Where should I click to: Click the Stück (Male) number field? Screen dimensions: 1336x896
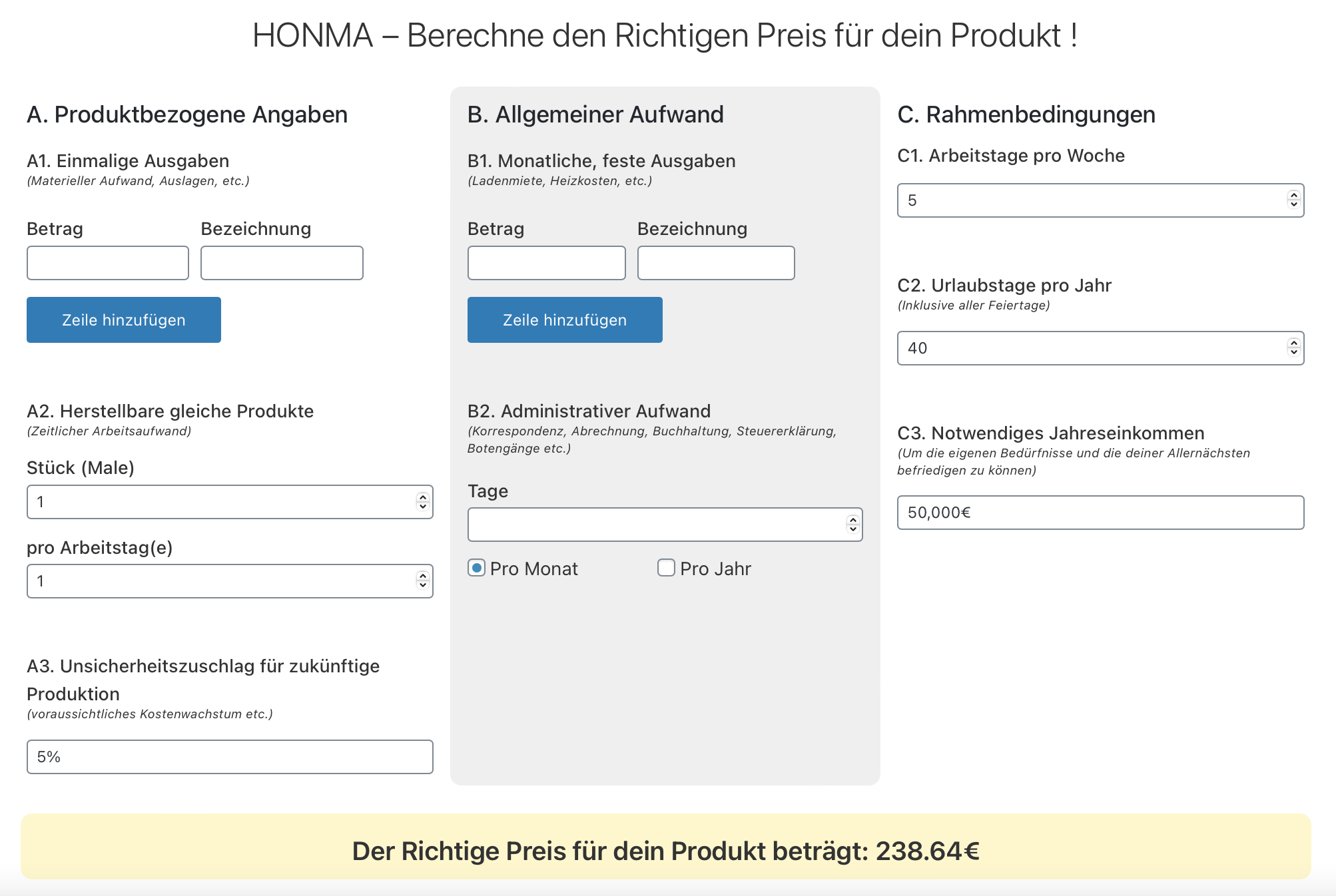point(220,502)
